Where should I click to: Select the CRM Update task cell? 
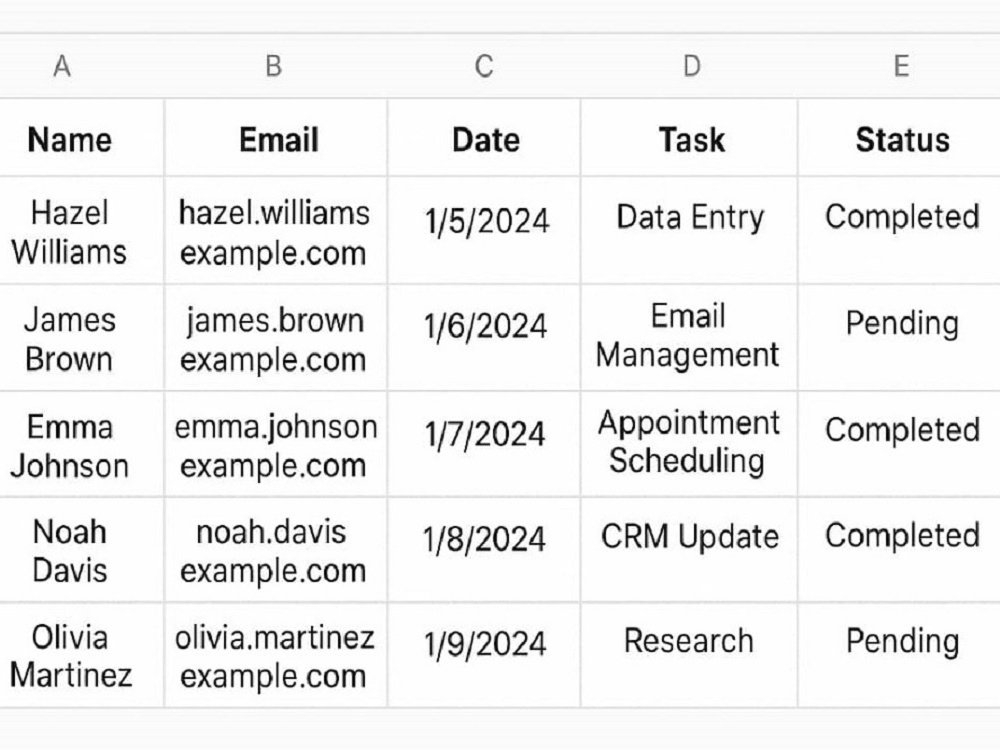690,550
